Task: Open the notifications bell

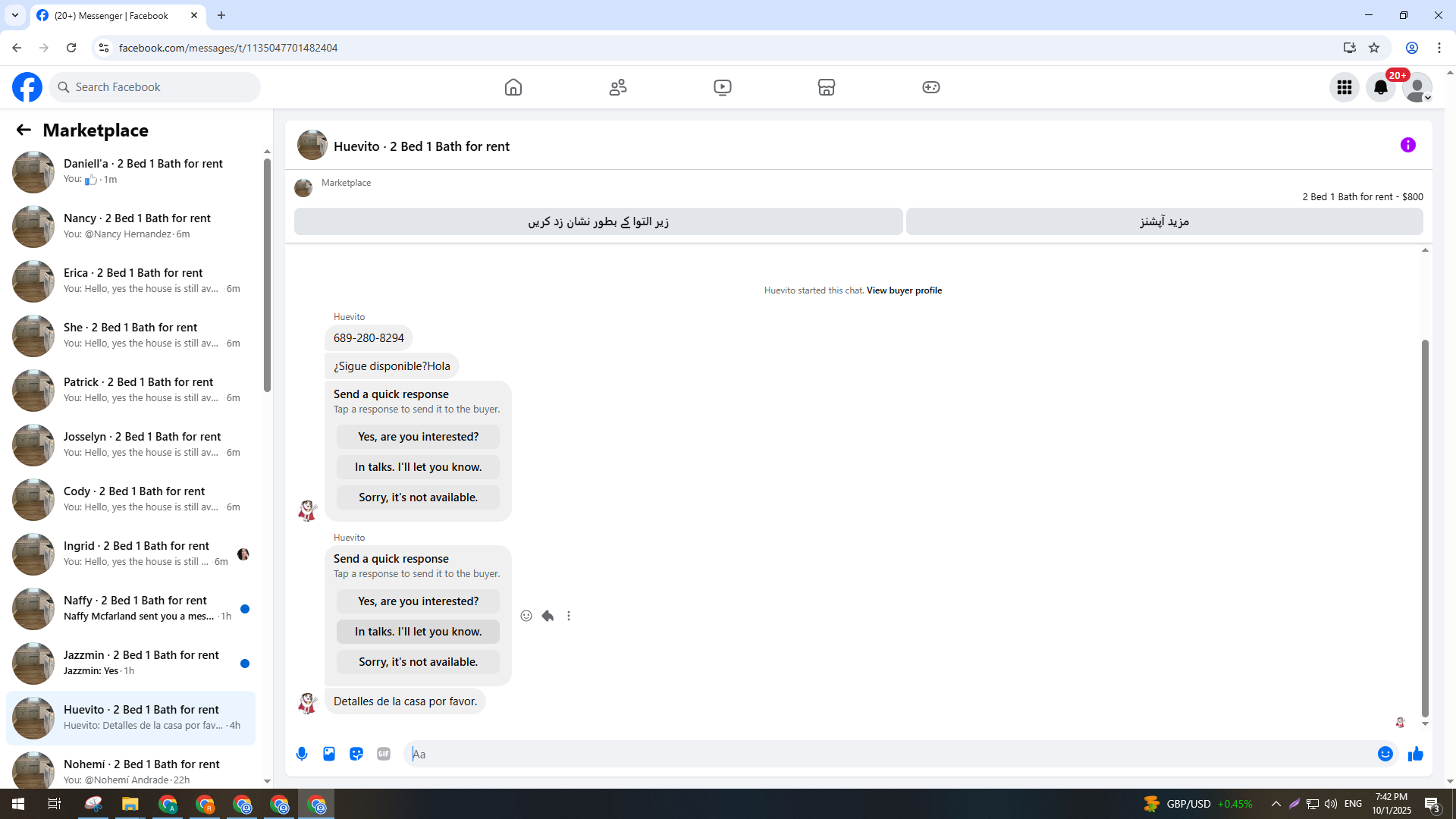Action: coord(1381,87)
